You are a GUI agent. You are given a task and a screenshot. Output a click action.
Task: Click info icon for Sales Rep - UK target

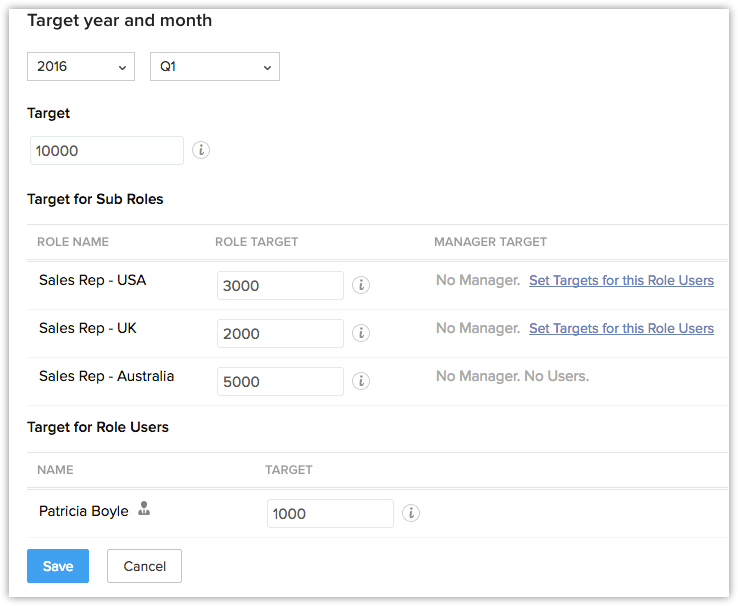click(x=362, y=333)
